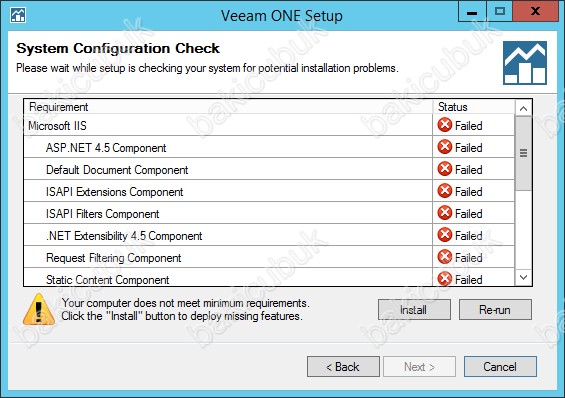Screen dimensions: 565x398
Task: Click the failed icon for ISAPI Filters Component
Action: pos(445,213)
